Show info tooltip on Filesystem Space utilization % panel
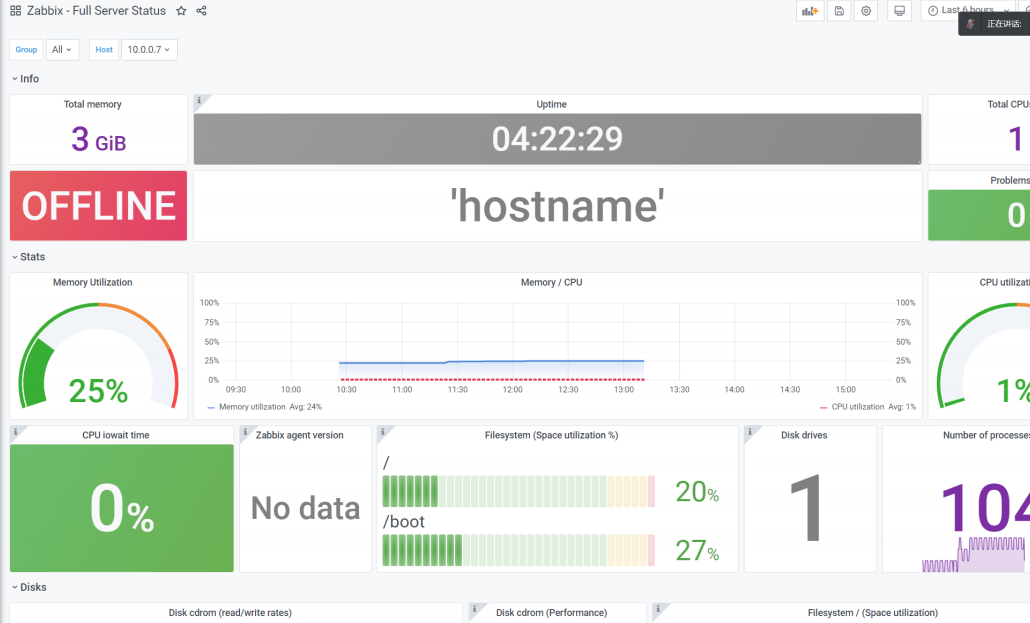The height and width of the screenshot is (623, 1030). click(x=383, y=432)
